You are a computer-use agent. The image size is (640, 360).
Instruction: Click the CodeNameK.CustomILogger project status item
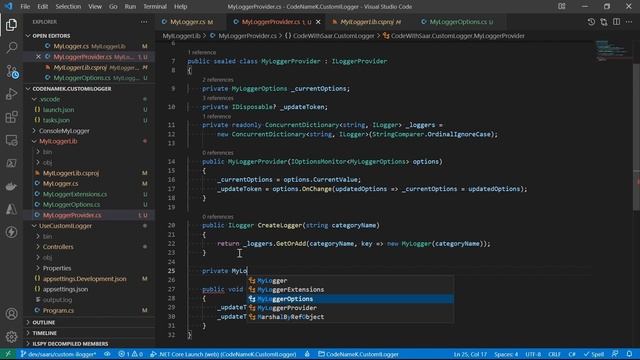[x=358, y=354]
